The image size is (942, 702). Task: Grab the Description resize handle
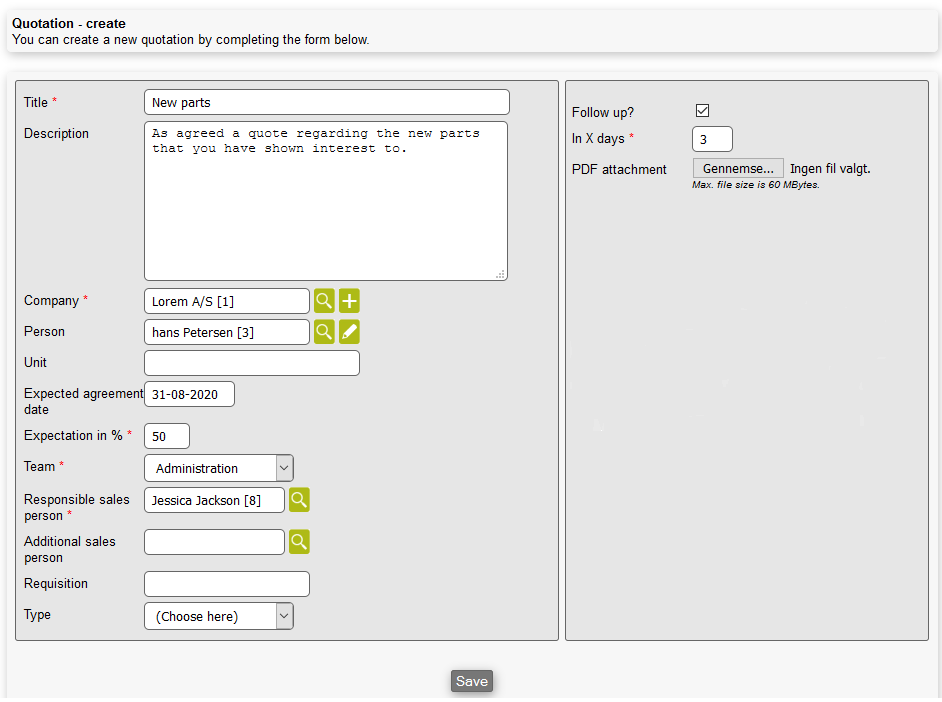(x=501, y=274)
